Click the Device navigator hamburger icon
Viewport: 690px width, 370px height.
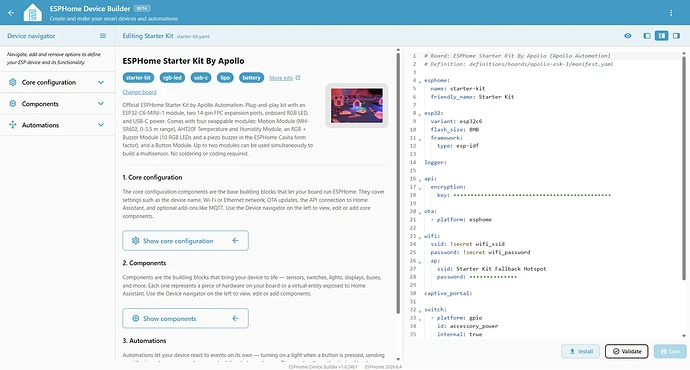[x=103, y=36]
